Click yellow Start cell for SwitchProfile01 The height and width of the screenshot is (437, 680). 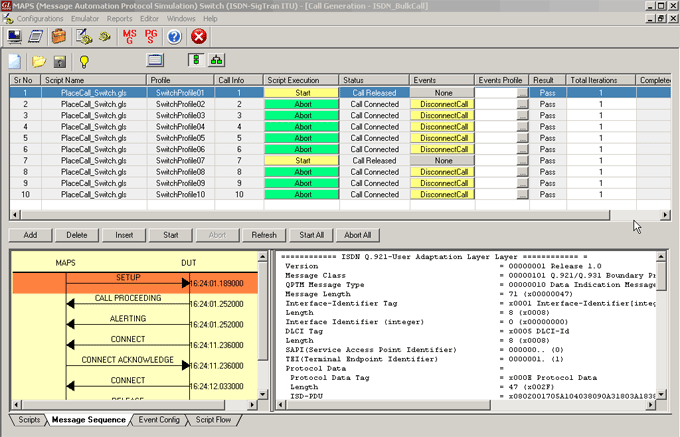click(301, 93)
